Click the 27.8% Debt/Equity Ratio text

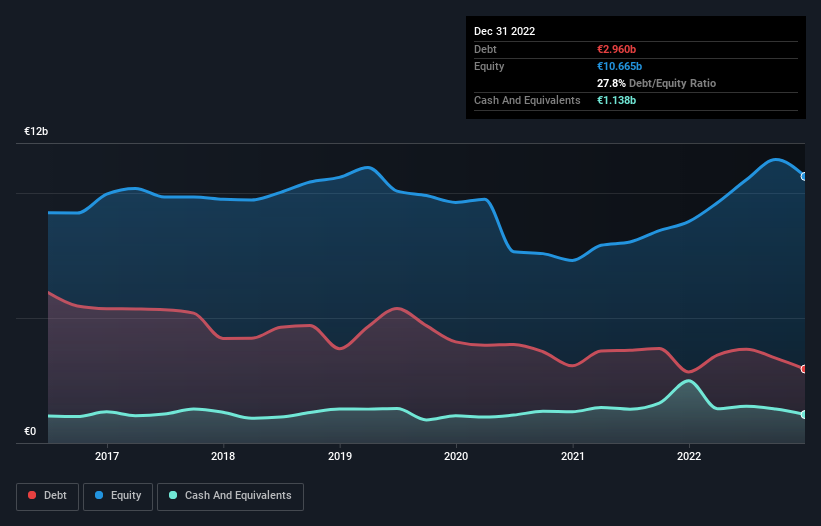(656, 83)
